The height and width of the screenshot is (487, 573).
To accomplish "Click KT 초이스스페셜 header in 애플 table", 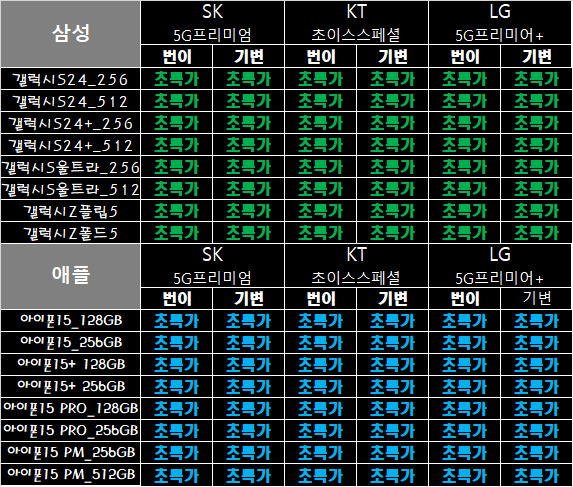I will [x=356, y=266].
